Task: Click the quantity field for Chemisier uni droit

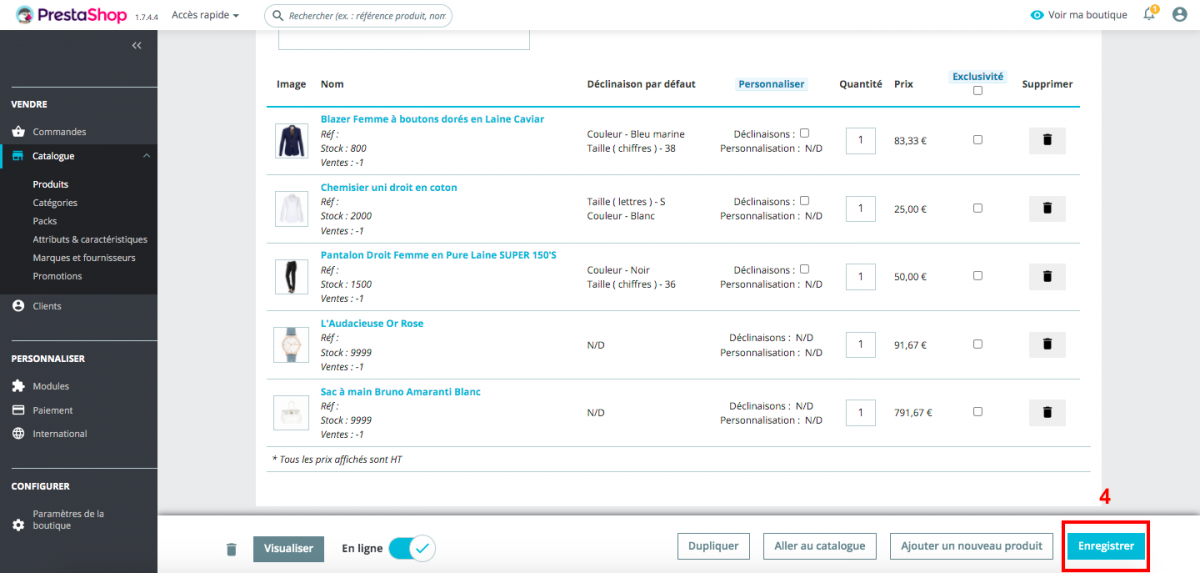Action: (860, 208)
